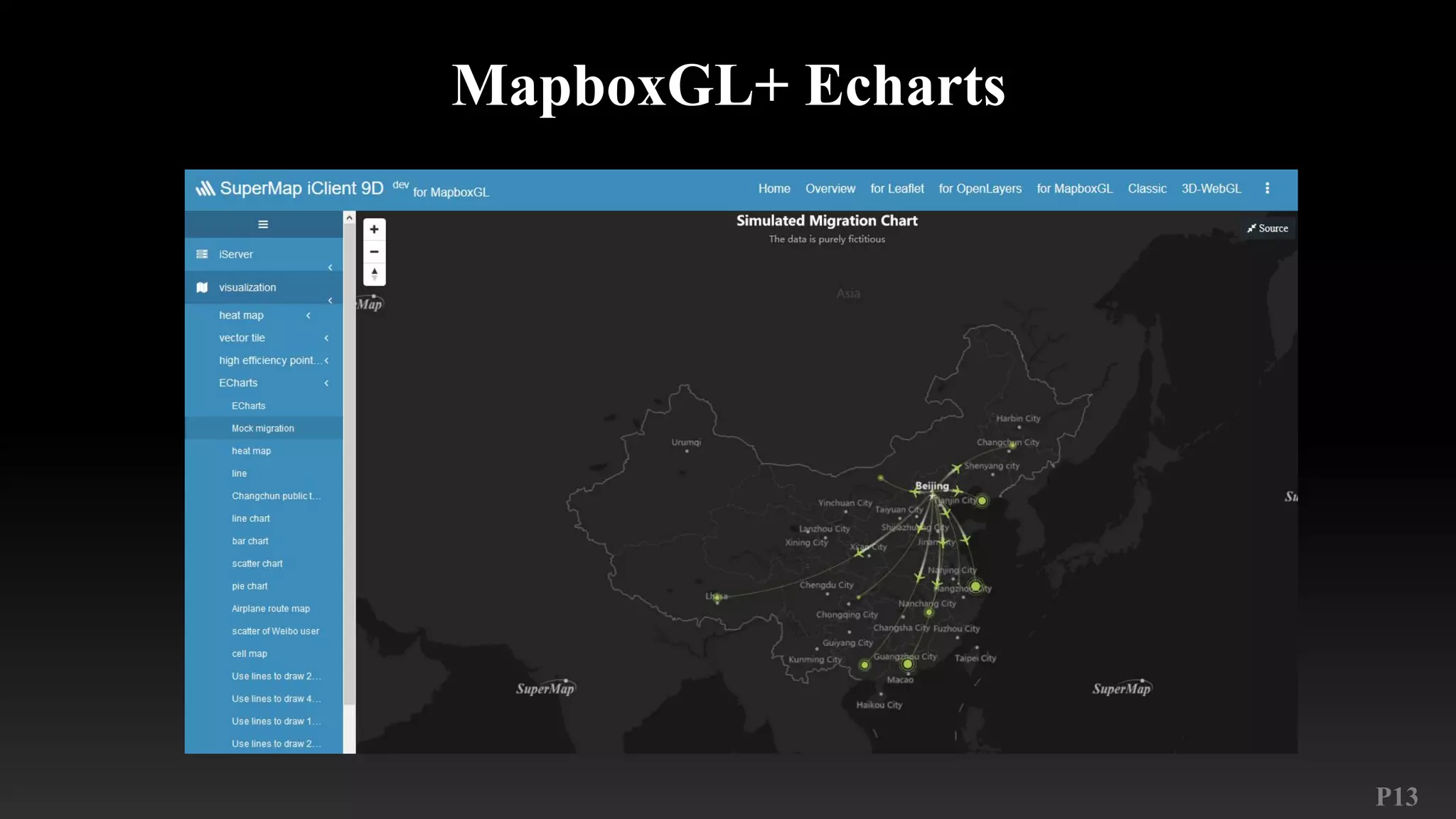Click the Chengdu City label
Viewport: 1456px width, 819px height.
point(826,585)
